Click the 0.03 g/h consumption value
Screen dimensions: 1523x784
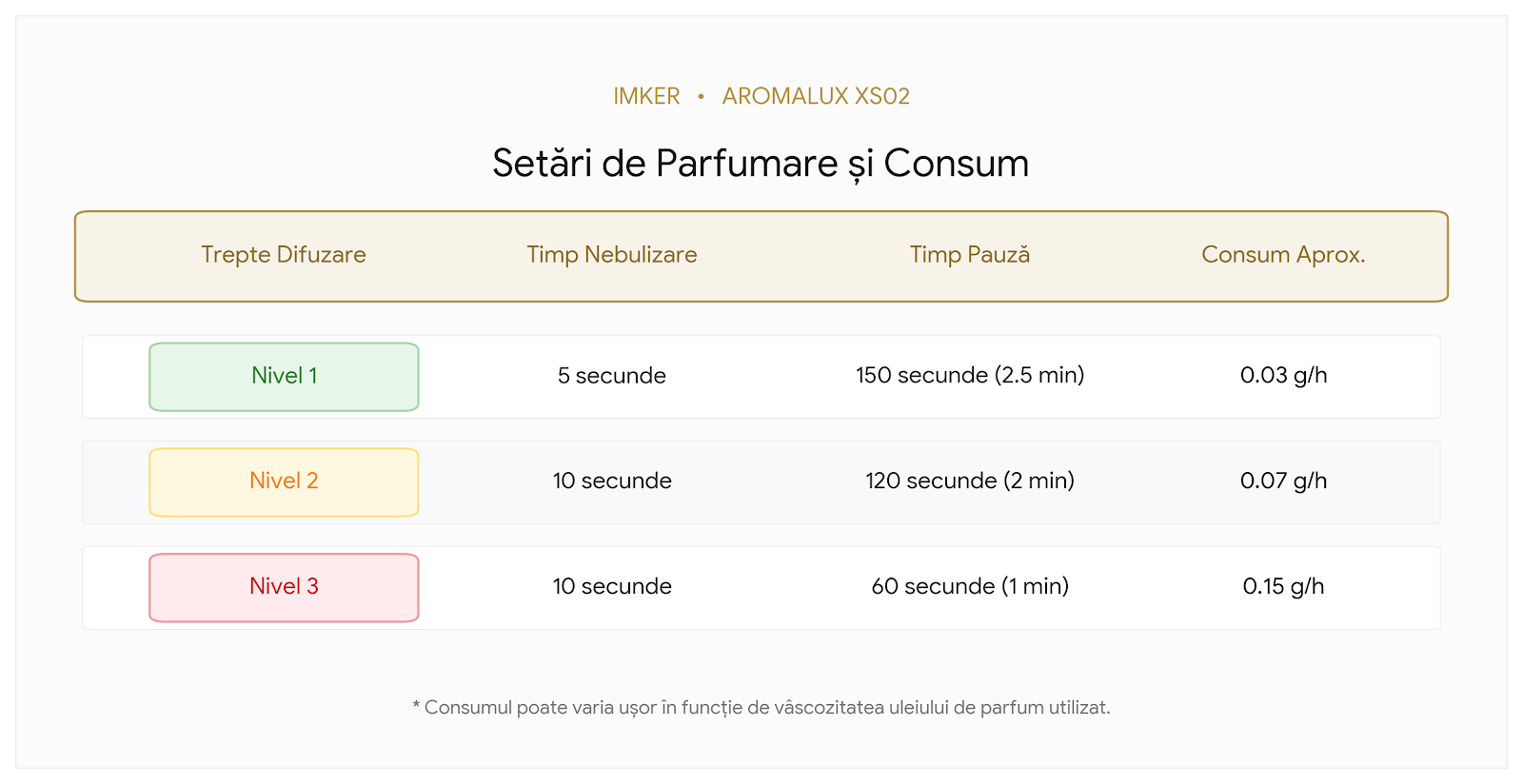[1283, 376]
